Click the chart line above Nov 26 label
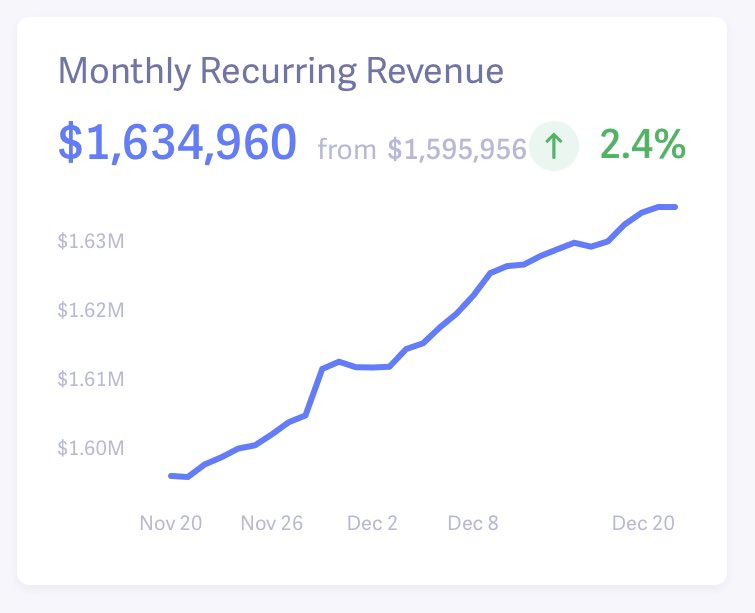The image size is (755, 613). point(271,435)
